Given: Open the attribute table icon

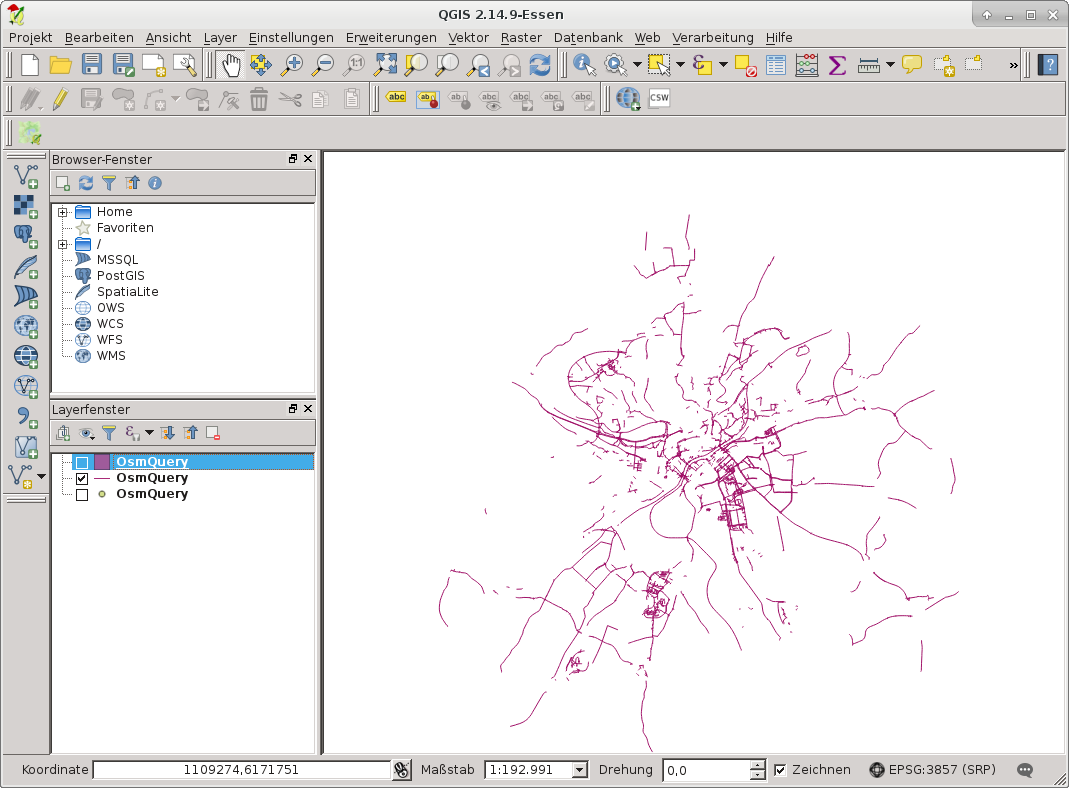Looking at the screenshot, I should pos(776,66).
